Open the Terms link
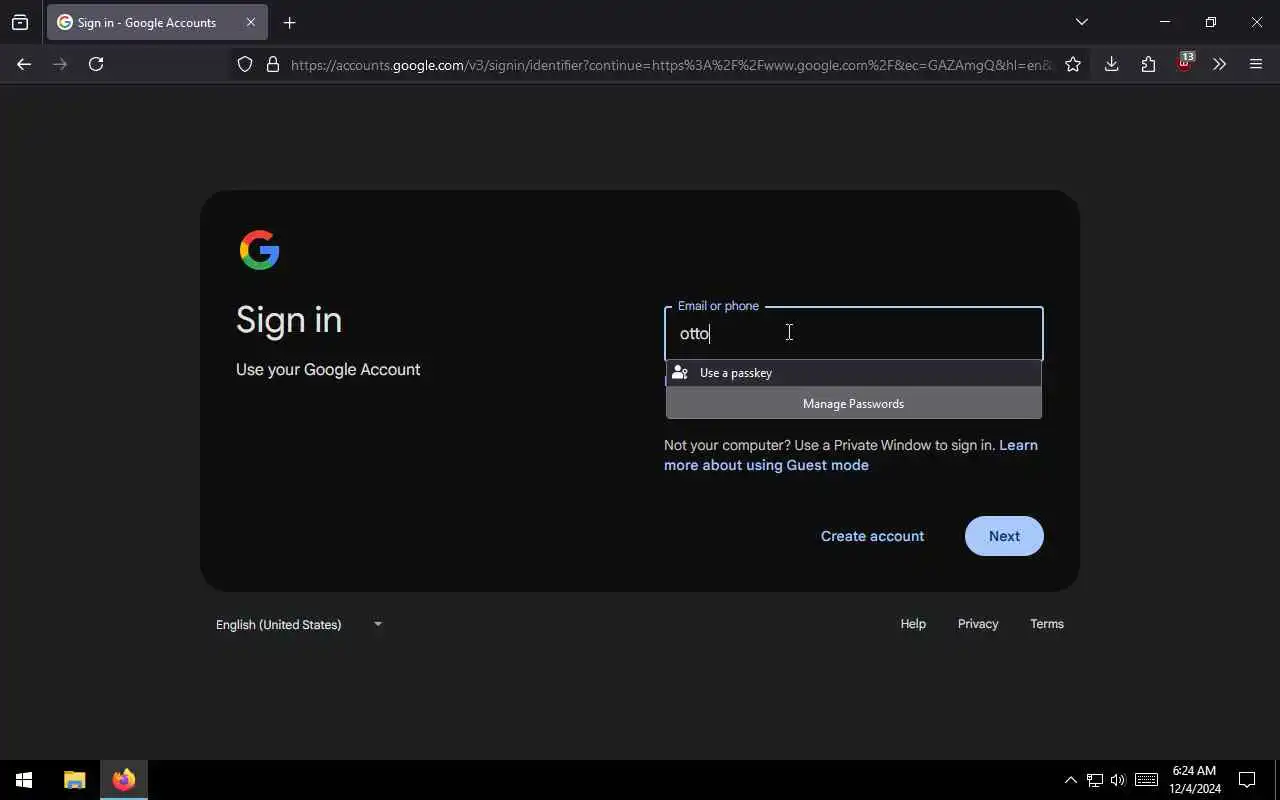Image resolution: width=1280 pixels, height=800 pixels. pyautogui.click(x=1047, y=624)
